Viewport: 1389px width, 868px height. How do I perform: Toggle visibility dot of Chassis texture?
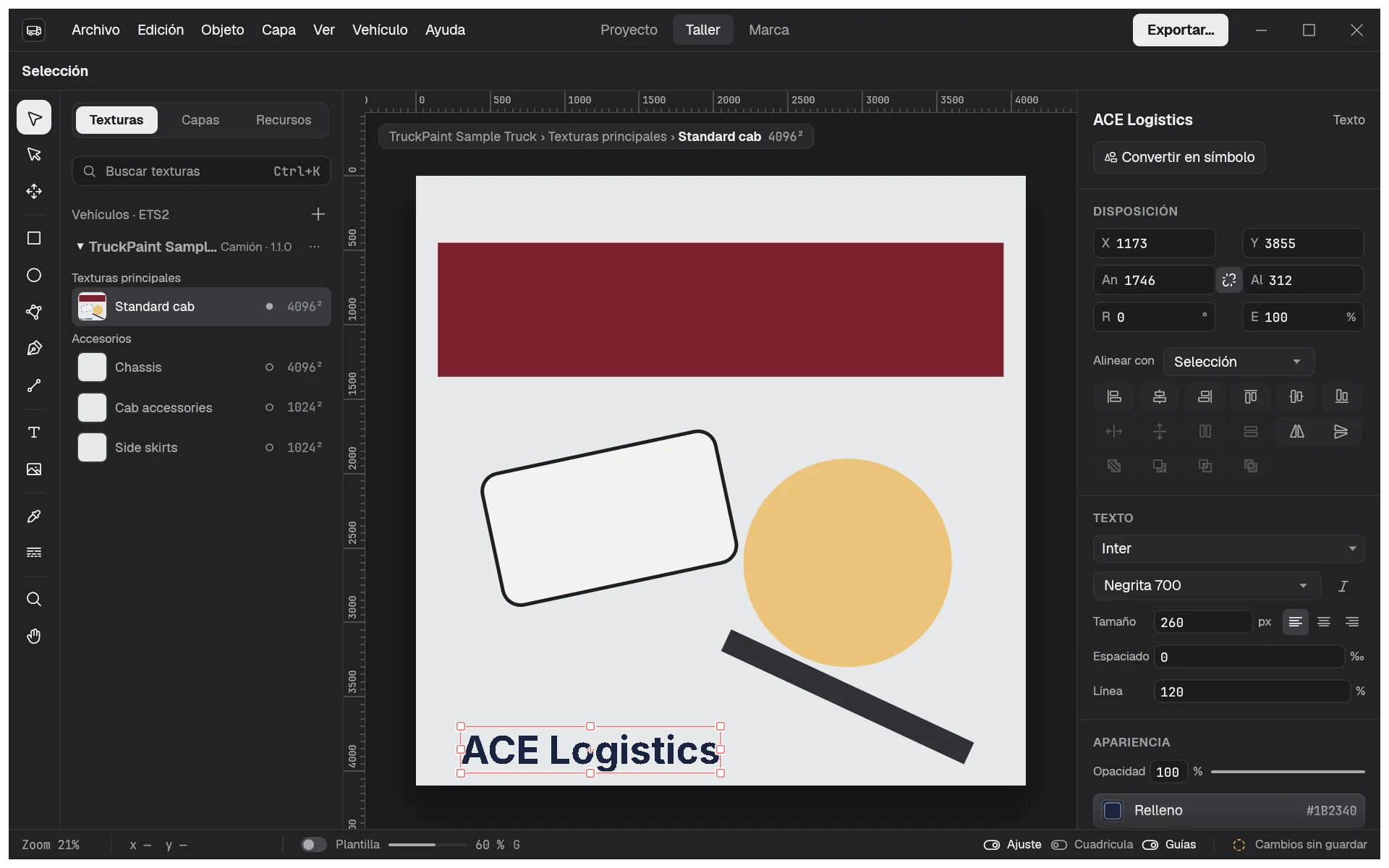coord(269,367)
